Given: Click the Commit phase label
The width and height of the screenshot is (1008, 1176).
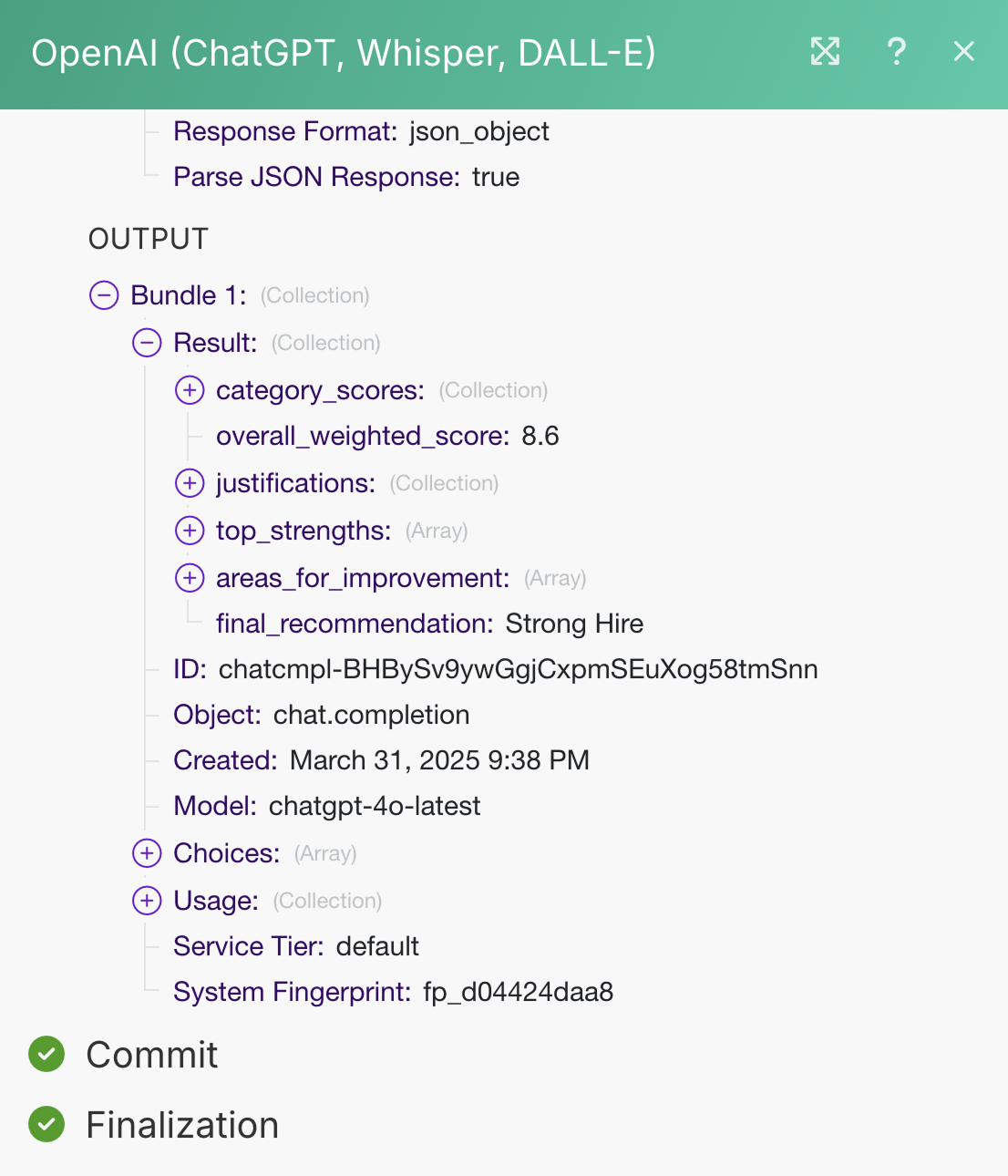Looking at the screenshot, I should 152,1055.
